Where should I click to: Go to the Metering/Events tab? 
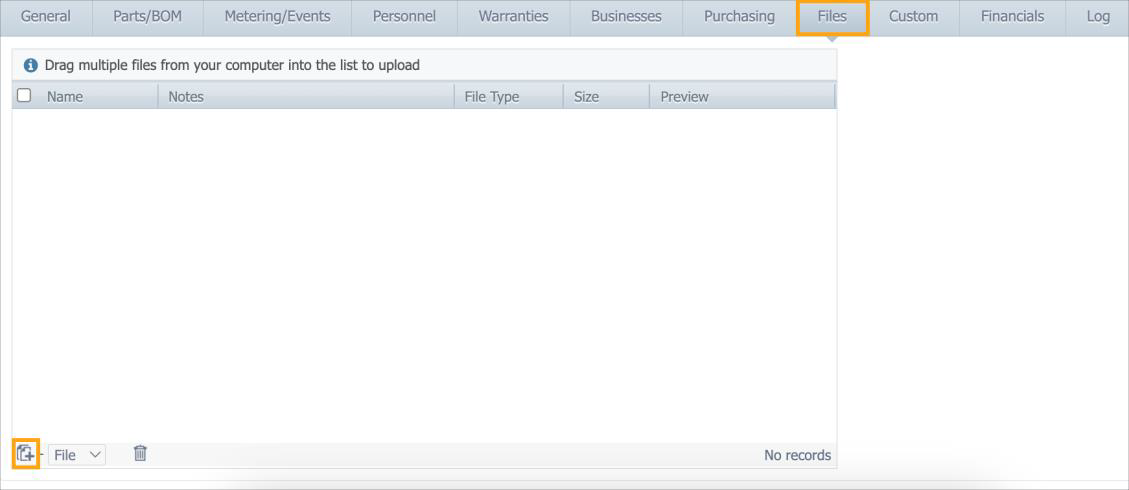click(x=277, y=16)
